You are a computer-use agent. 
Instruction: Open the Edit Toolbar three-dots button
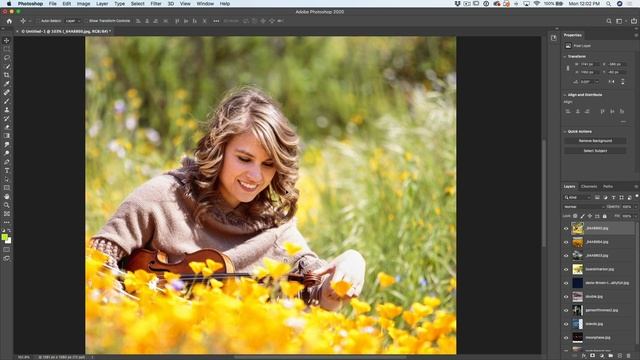[x=7, y=222]
